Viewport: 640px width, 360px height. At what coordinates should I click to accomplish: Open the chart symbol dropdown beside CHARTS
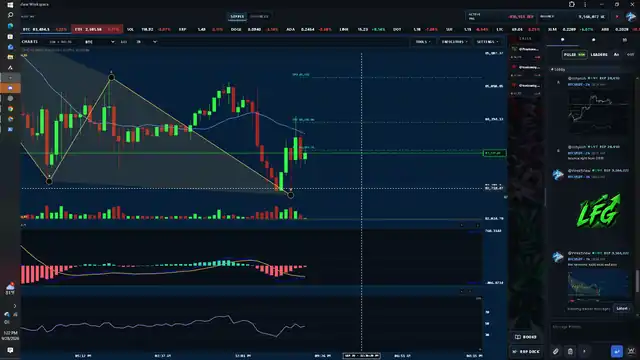pyautogui.click(x=100, y=42)
